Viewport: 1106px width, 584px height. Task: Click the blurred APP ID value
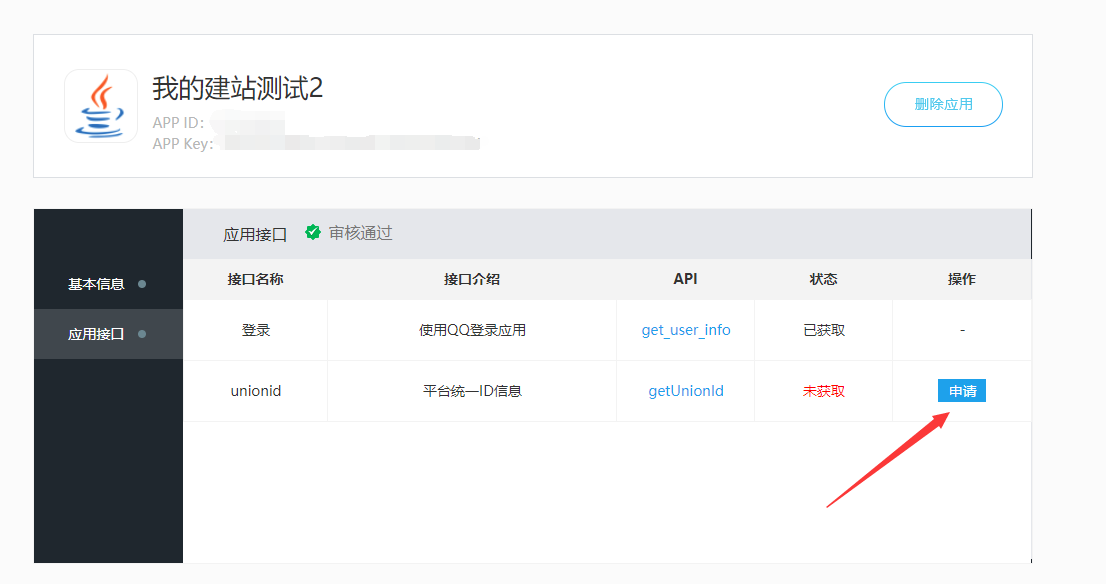pyautogui.click(x=248, y=123)
